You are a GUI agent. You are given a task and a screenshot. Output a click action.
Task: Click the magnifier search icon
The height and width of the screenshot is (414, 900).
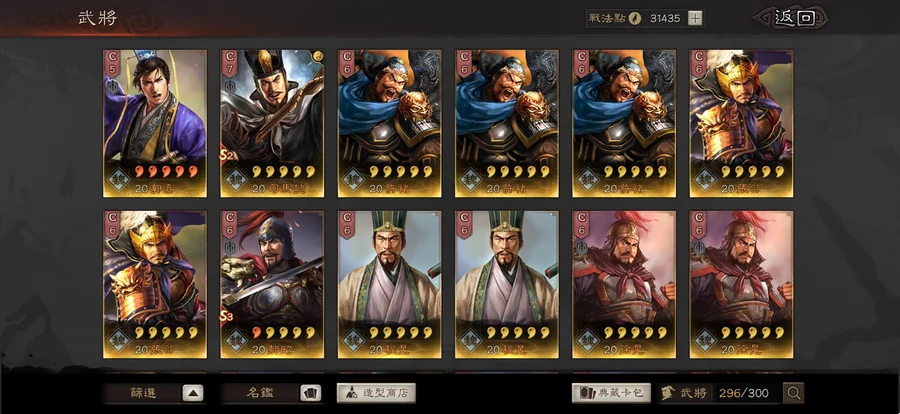point(793,393)
